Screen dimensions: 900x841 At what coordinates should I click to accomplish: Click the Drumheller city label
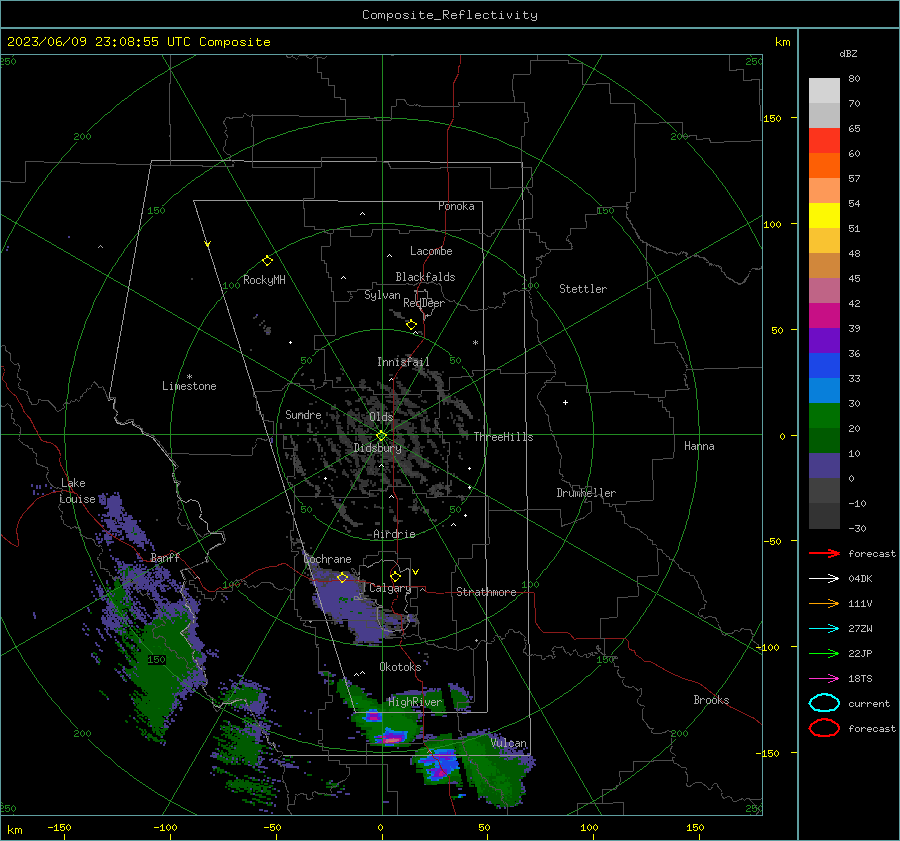coord(586,493)
